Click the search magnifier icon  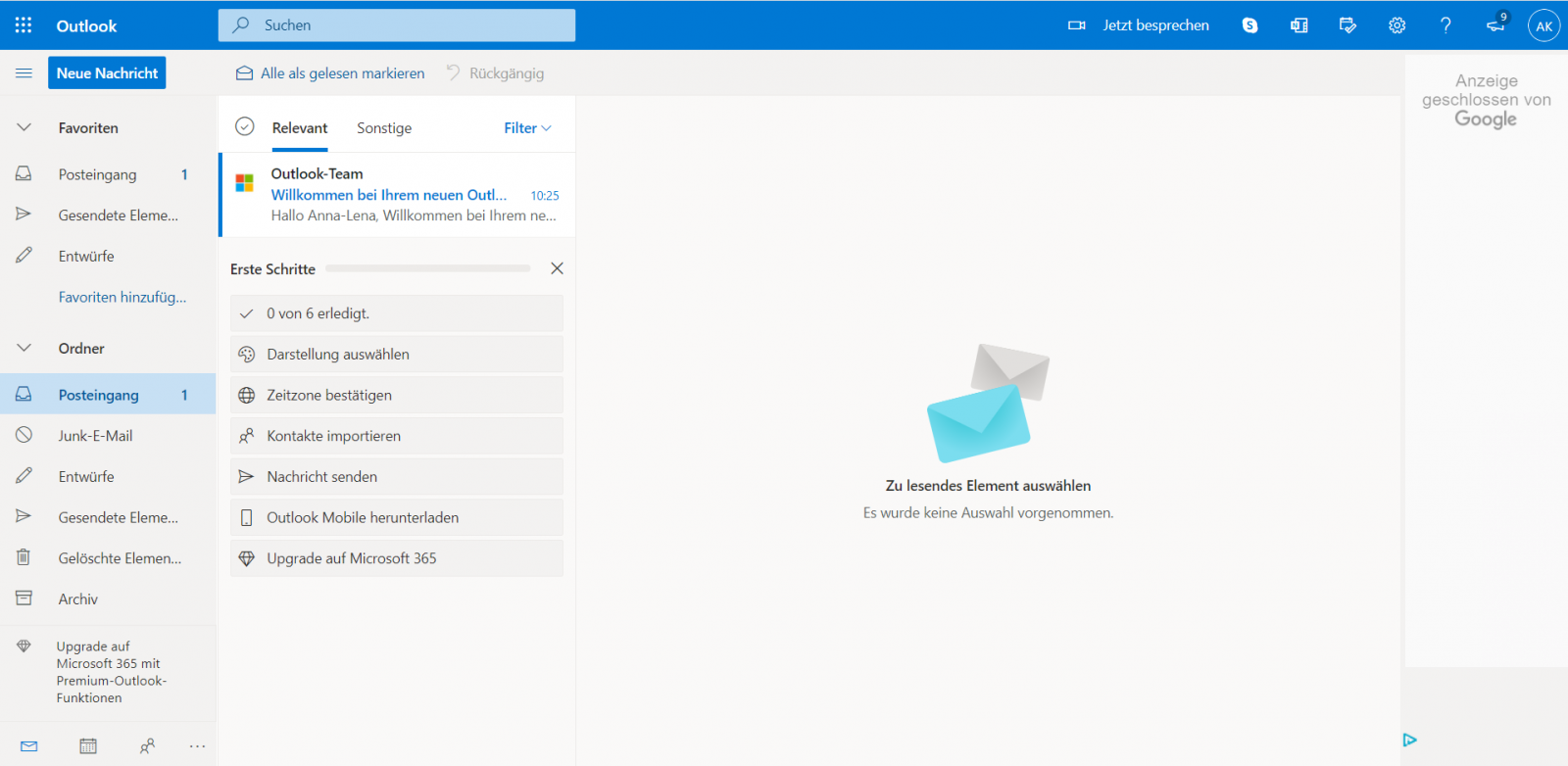[241, 25]
